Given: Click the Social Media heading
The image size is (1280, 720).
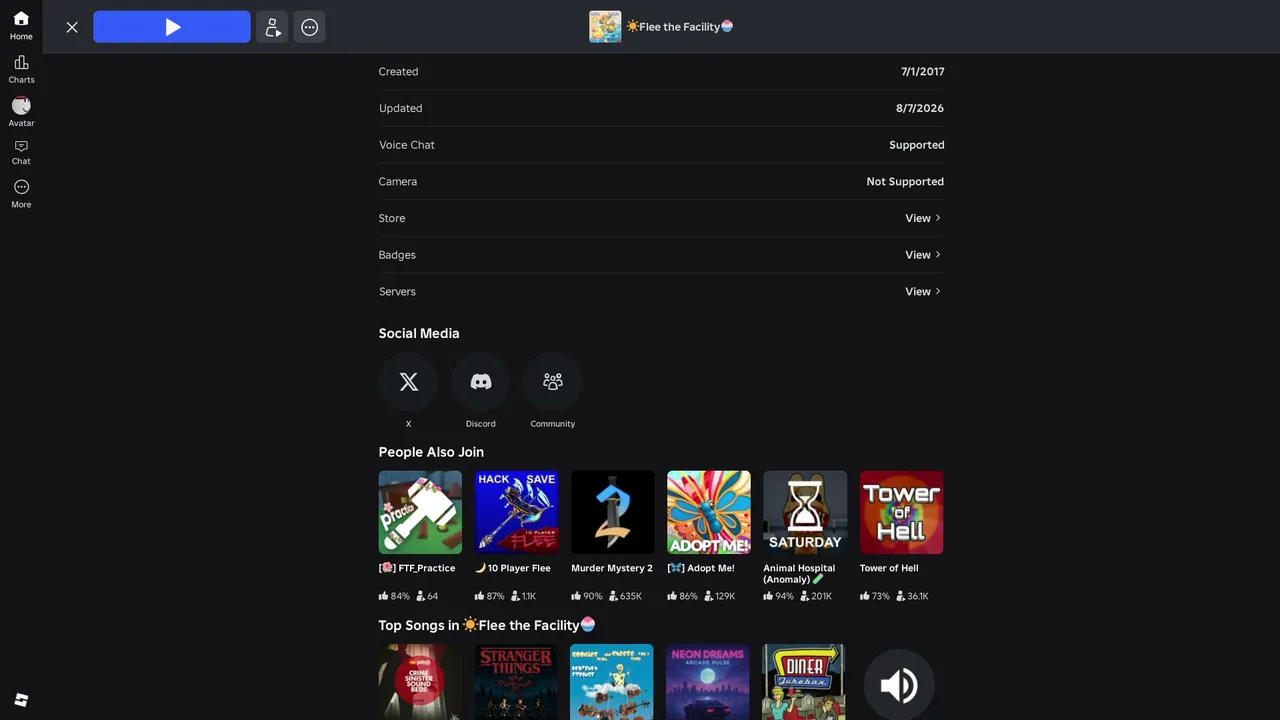Looking at the screenshot, I should coord(419,333).
